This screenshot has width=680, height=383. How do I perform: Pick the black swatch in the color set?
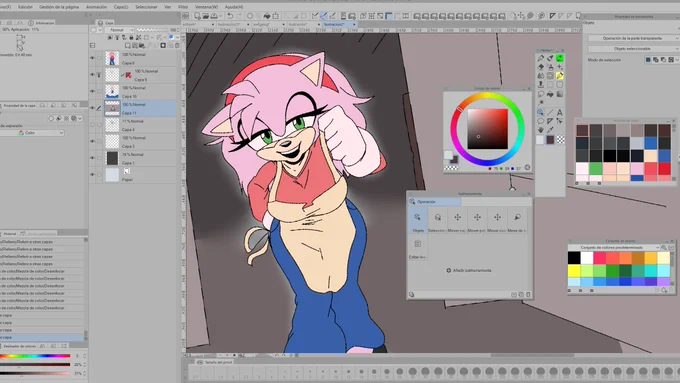[574, 258]
